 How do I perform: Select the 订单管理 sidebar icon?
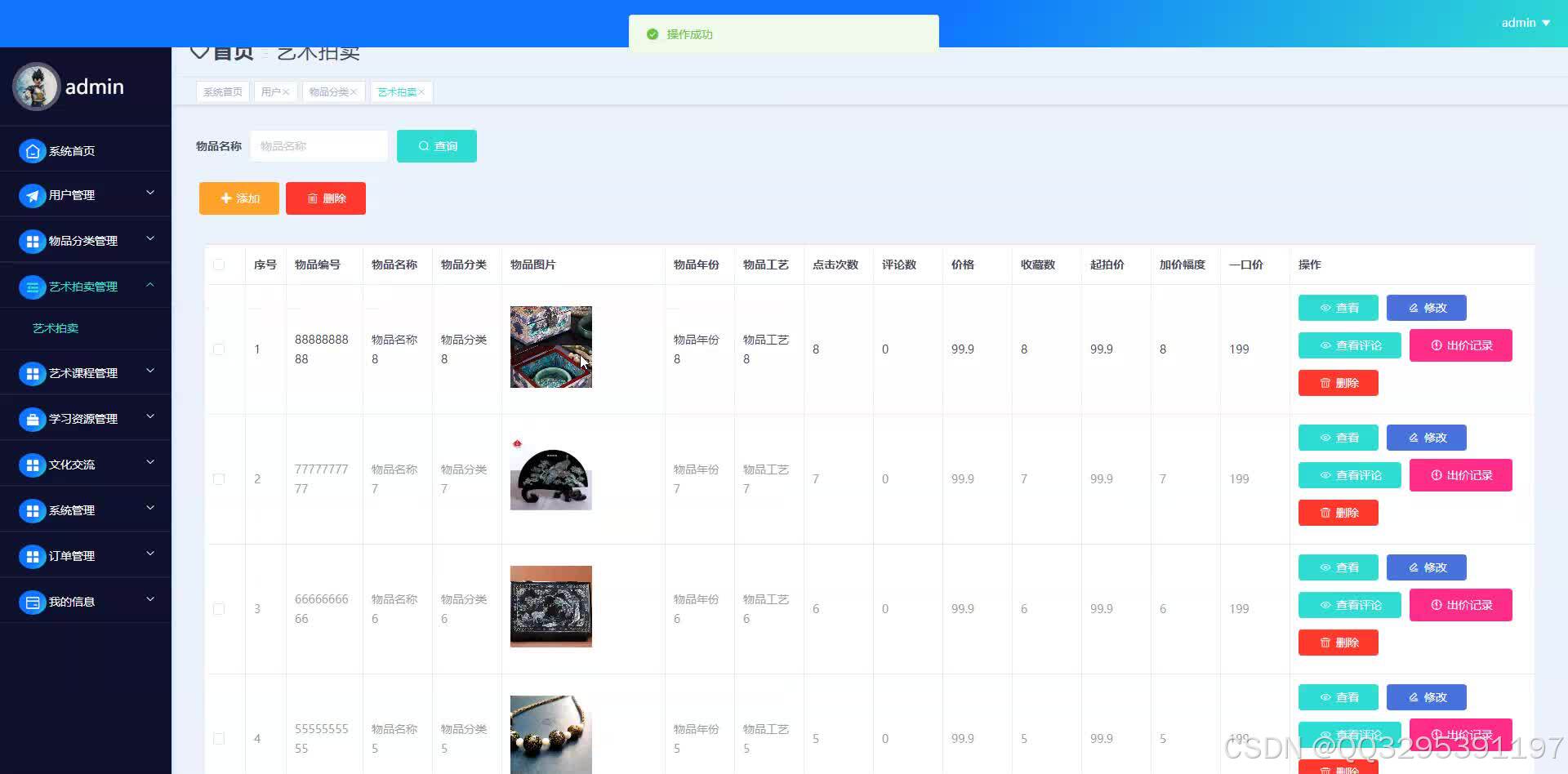(33, 556)
